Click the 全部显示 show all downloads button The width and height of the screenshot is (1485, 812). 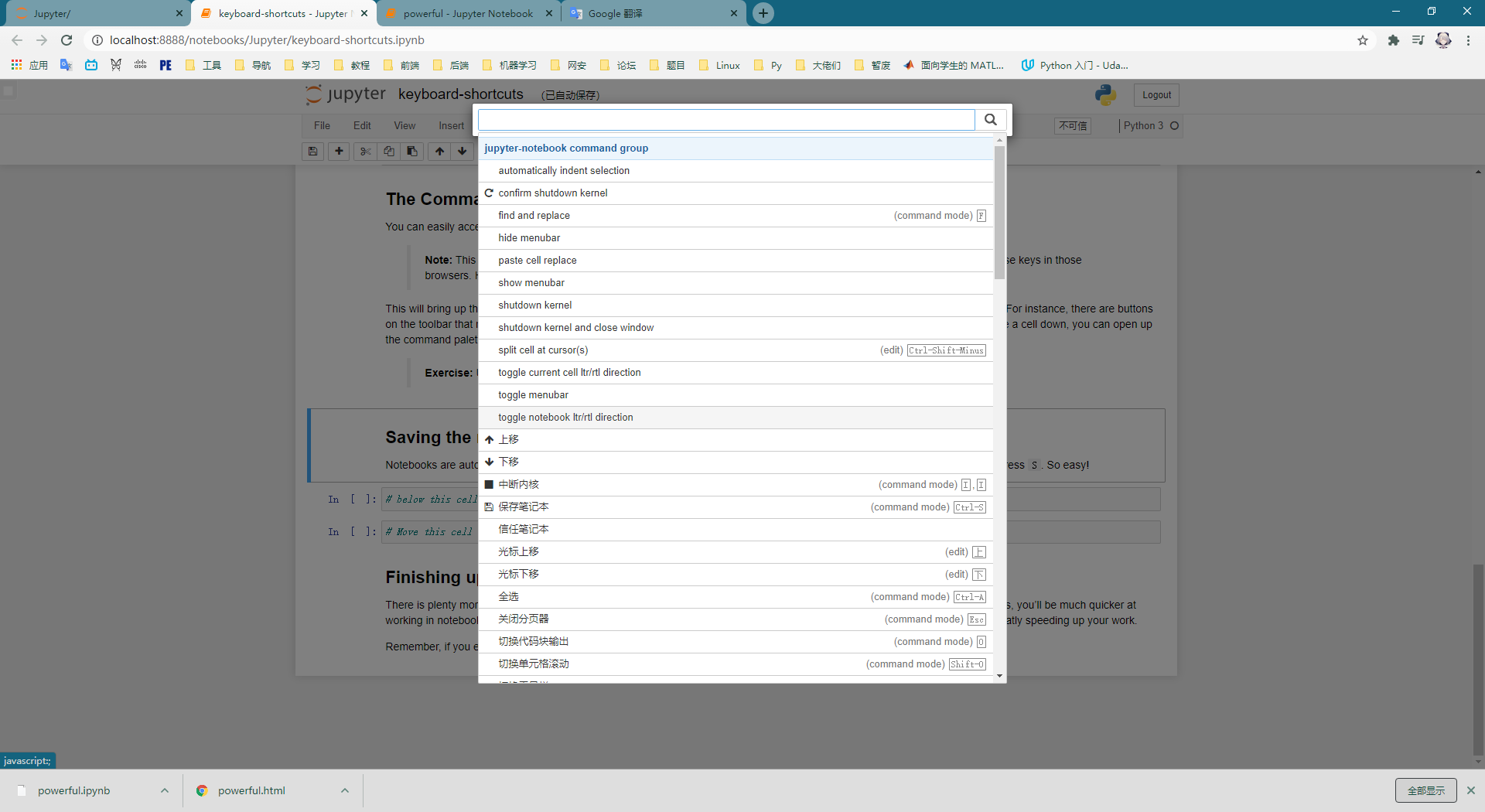pyautogui.click(x=1425, y=790)
